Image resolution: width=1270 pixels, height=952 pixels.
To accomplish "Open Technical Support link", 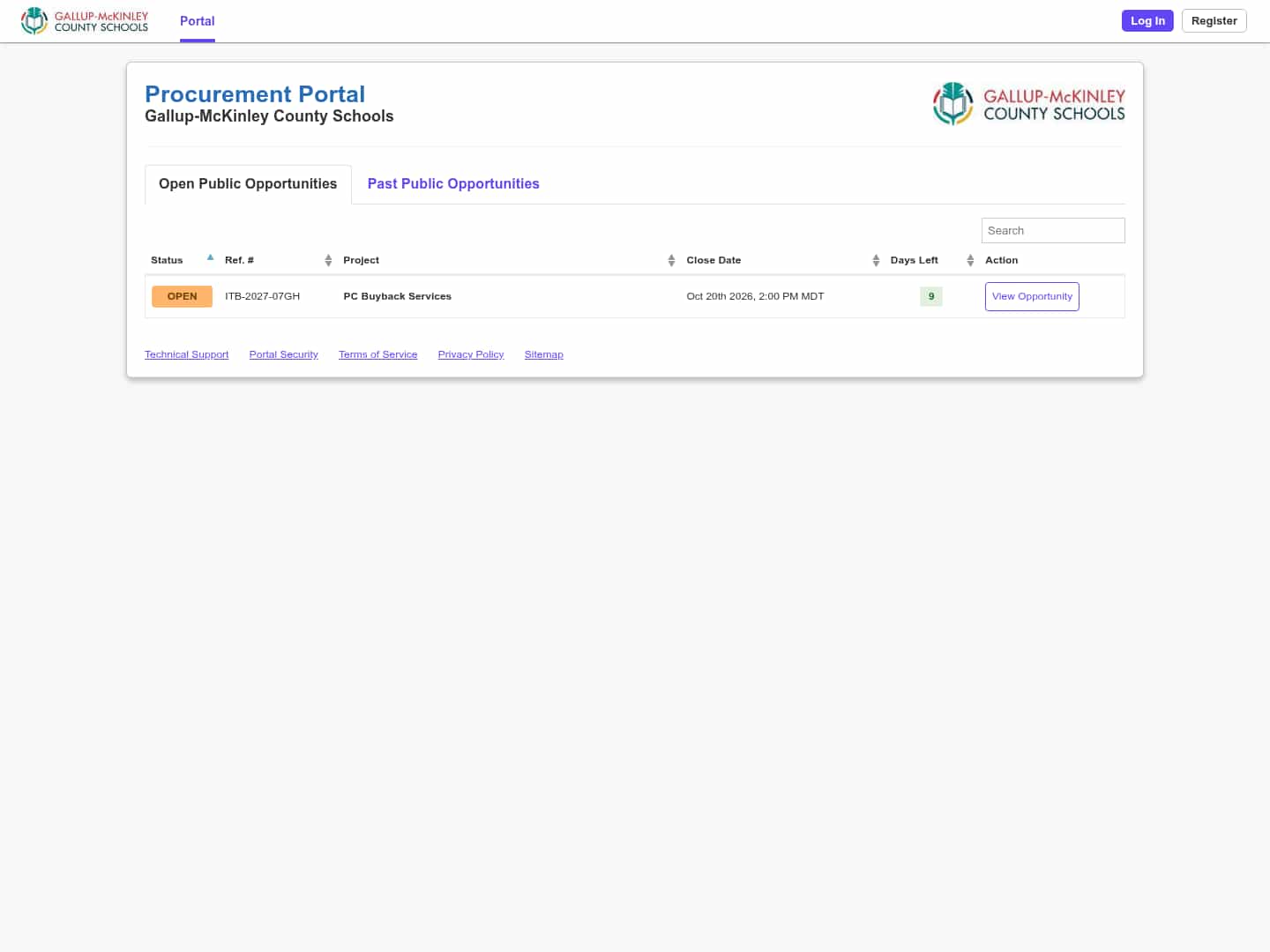I will 187,354.
